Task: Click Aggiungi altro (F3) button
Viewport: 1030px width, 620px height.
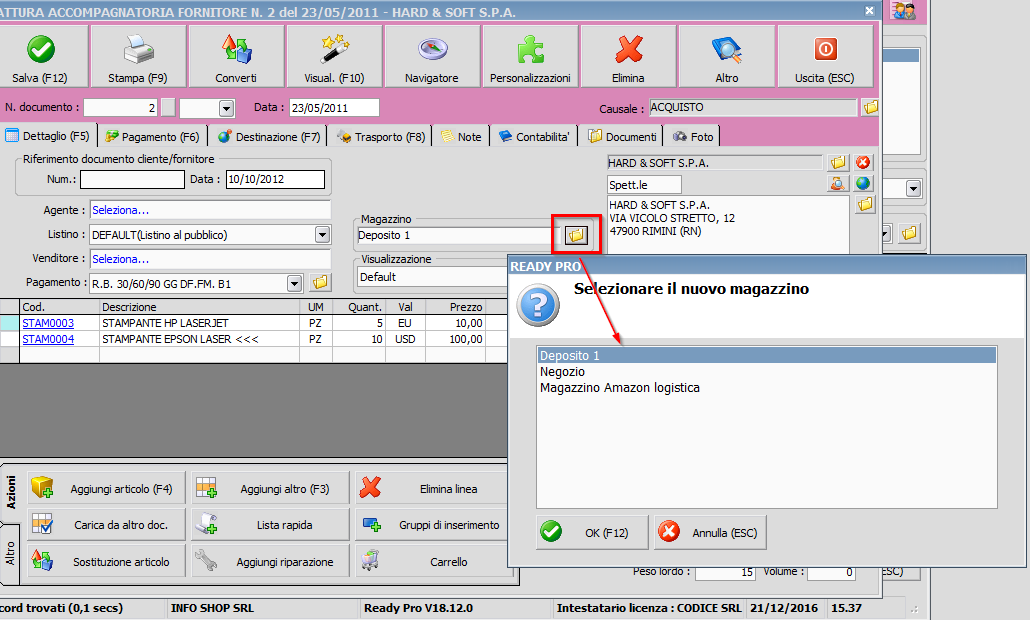Action: (270, 488)
